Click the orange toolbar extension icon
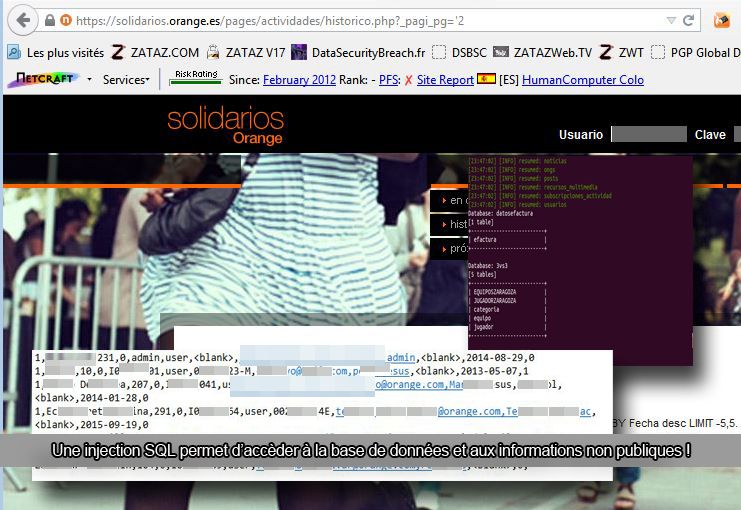Screen dimensions: 741x510 pyautogui.click(x=722, y=20)
